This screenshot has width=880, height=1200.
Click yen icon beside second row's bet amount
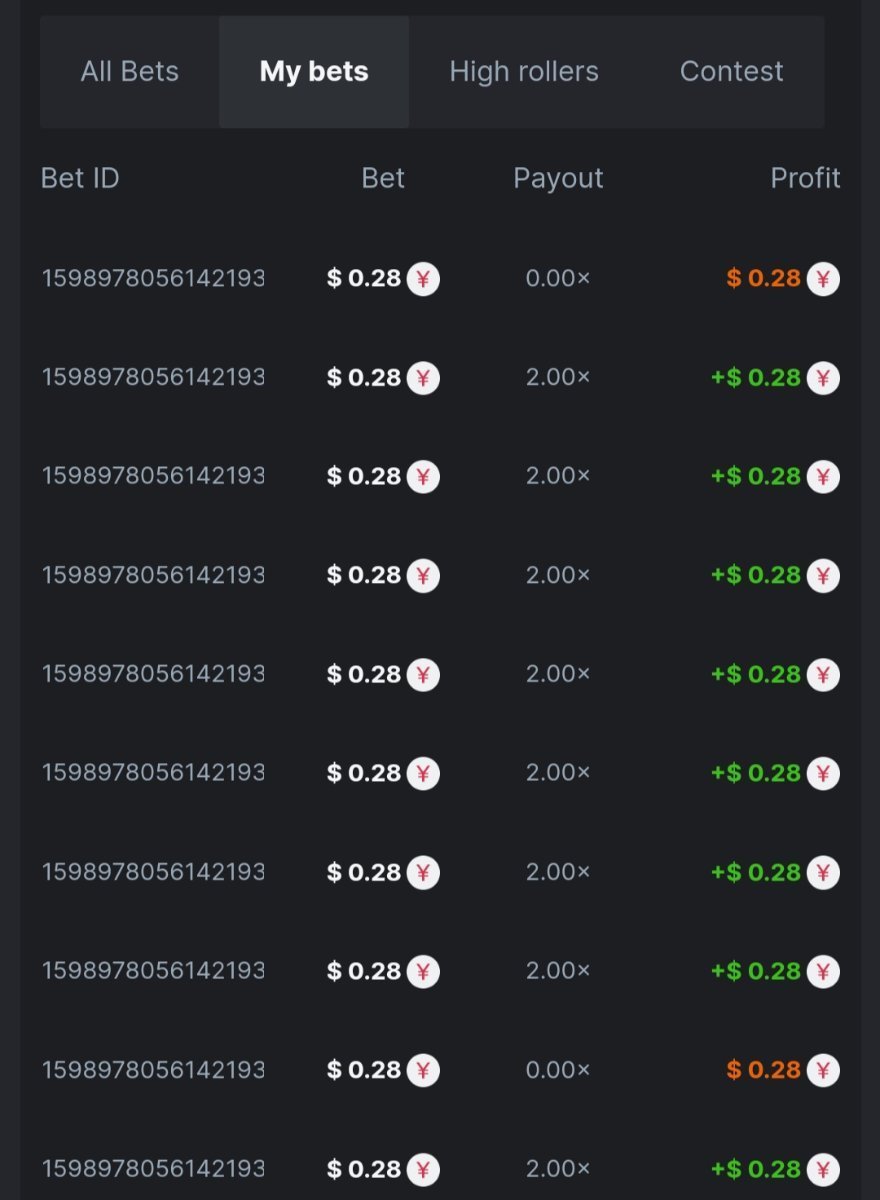click(x=423, y=377)
